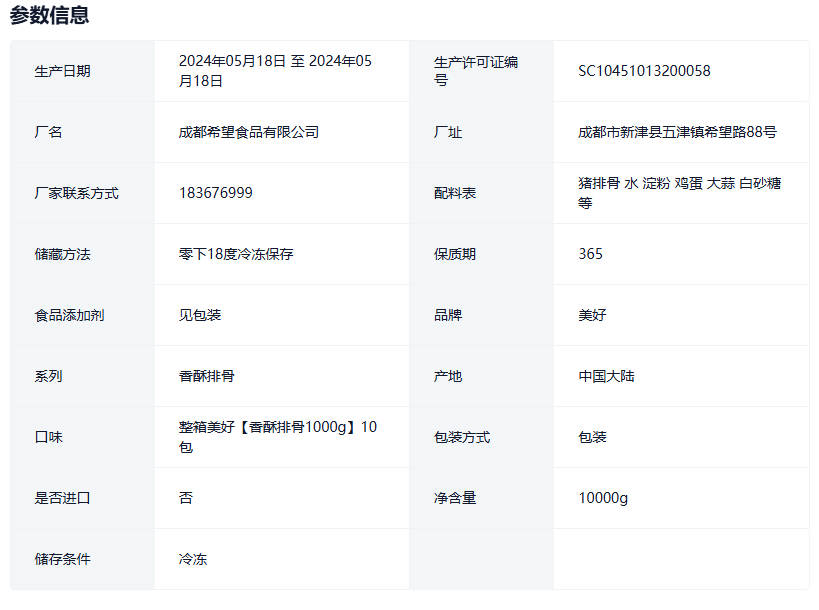819x610 pixels.
Task: Select the 储藏方法 label cell
Action: pyautogui.click(x=82, y=254)
